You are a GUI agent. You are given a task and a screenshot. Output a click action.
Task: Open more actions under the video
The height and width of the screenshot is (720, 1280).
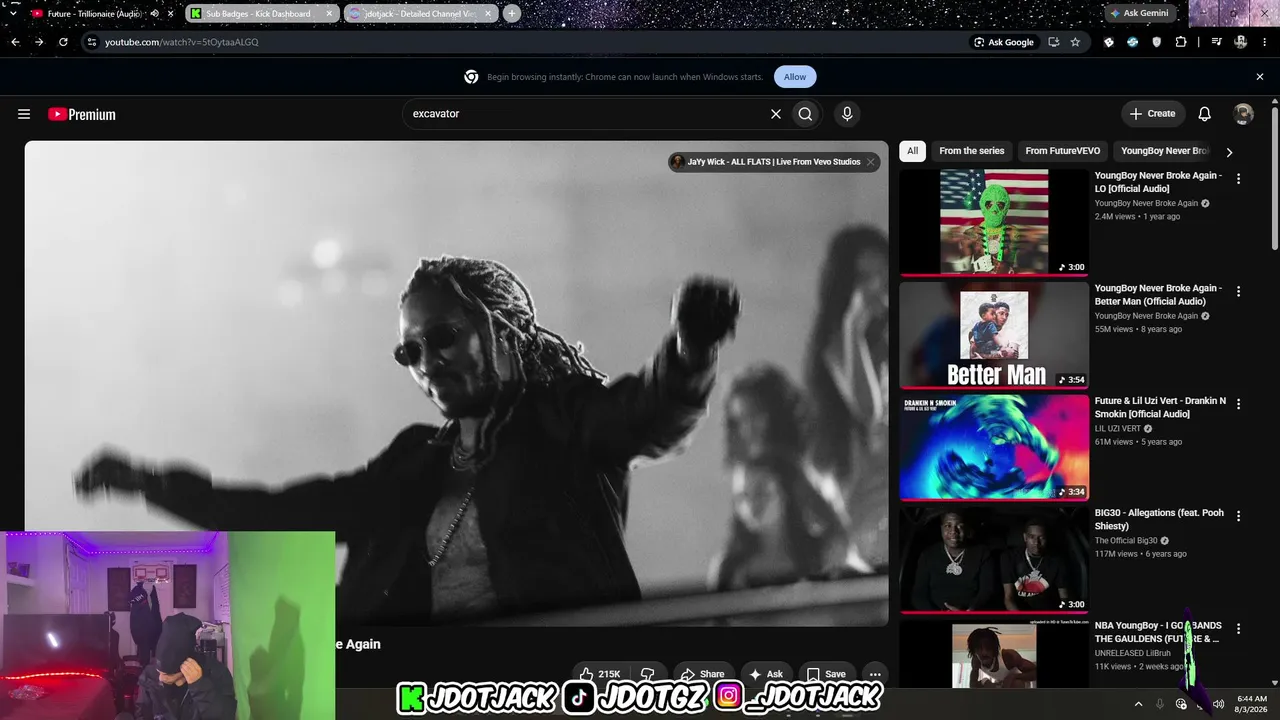[x=875, y=674]
